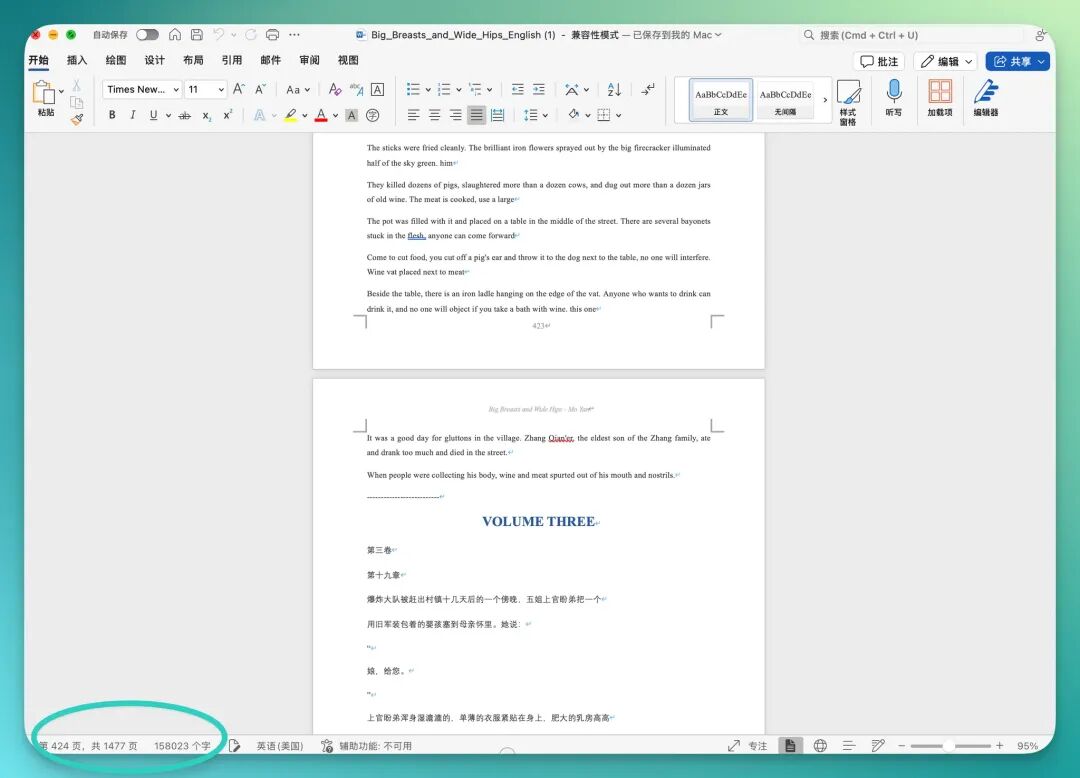Click the Paste clipboard icon
This screenshot has width=1080, height=778.
point(44,92)
